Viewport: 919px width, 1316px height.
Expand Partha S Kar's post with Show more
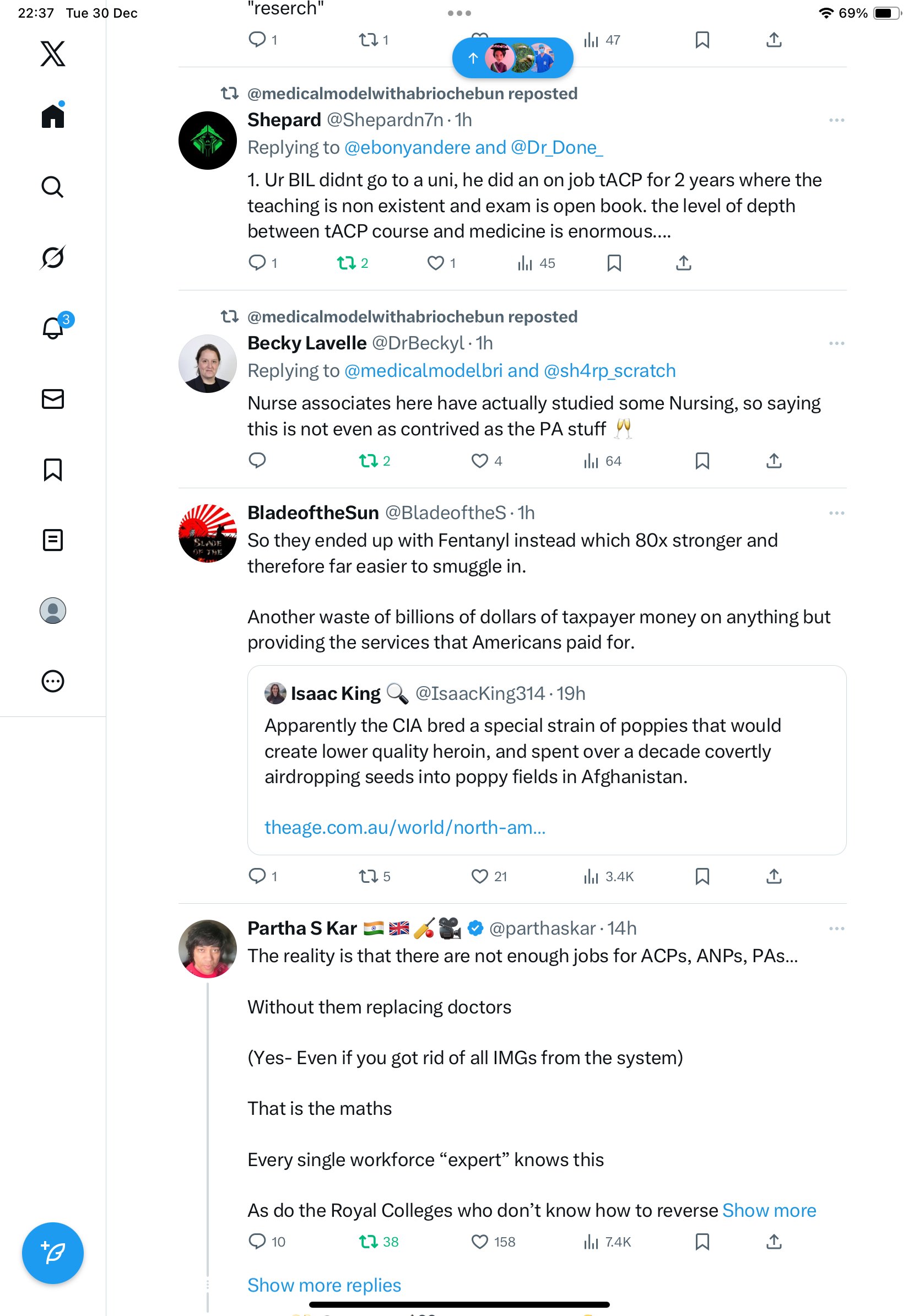[769, 1210]
